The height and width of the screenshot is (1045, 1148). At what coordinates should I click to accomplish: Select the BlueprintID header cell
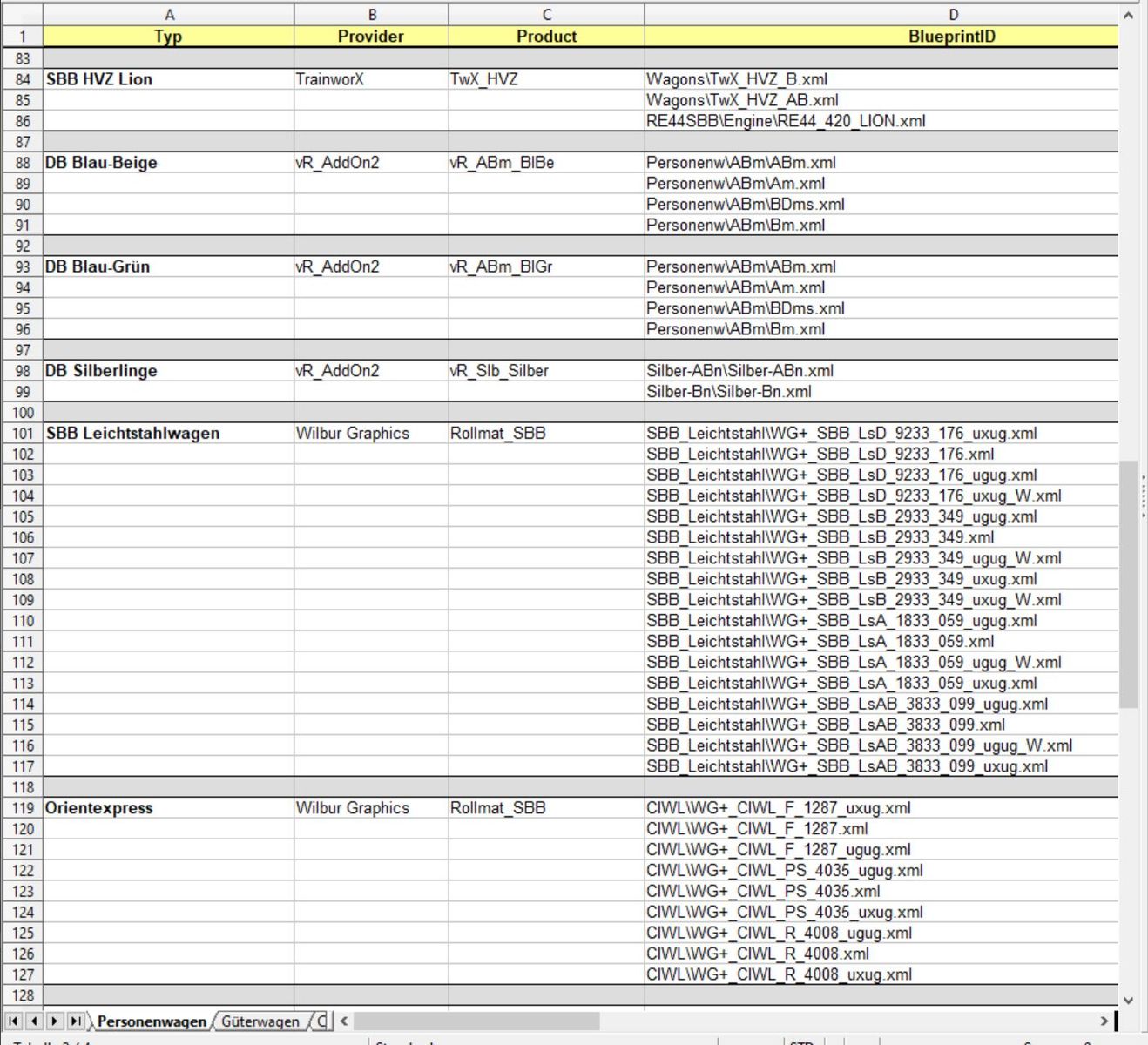tap(881, 37)
